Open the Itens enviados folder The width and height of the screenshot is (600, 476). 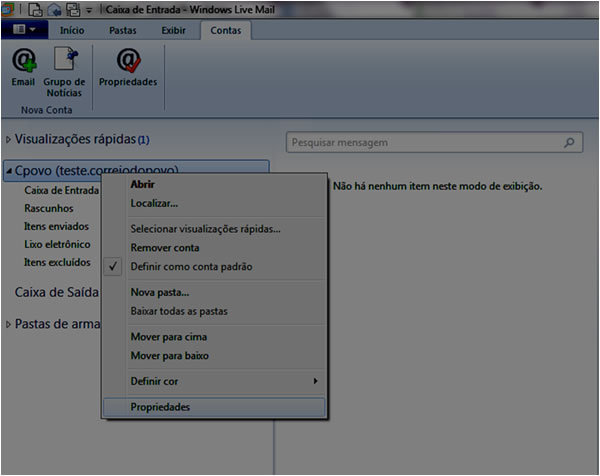56,226
